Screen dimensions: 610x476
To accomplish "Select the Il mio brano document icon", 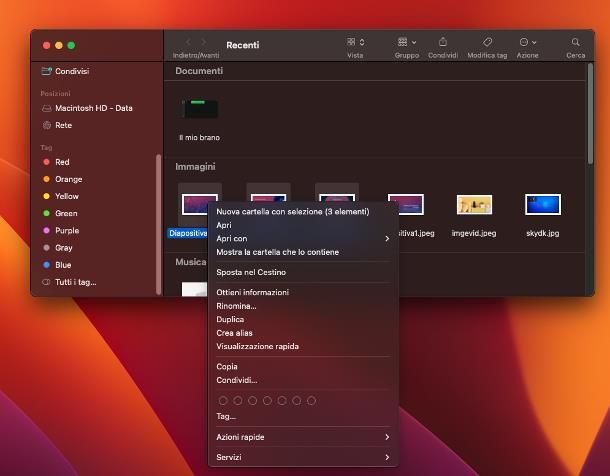I will pyautogui.click(x=200, y=109).
